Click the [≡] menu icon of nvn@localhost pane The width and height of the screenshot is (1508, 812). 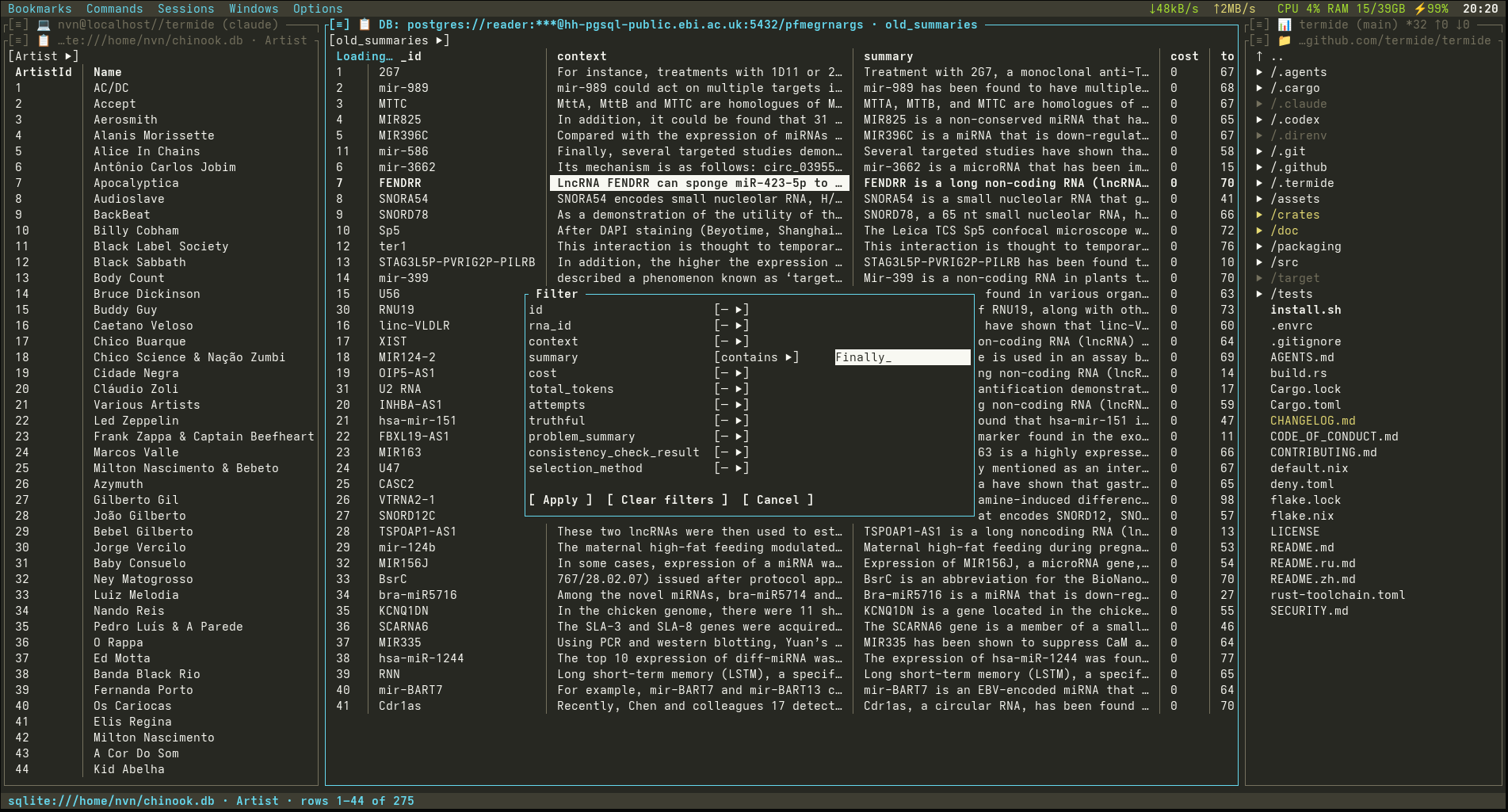point(18,25)
